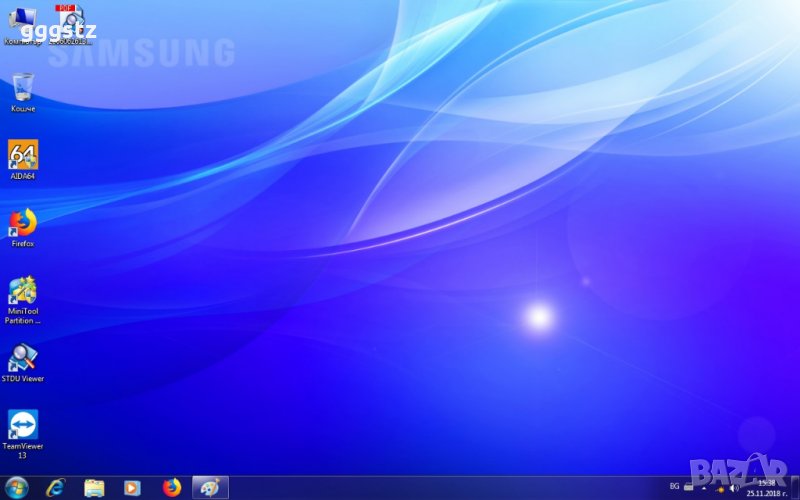Click the Show Desktop strip
The height and width of the screenshot is (500, 800).
(x=796, y=487)
